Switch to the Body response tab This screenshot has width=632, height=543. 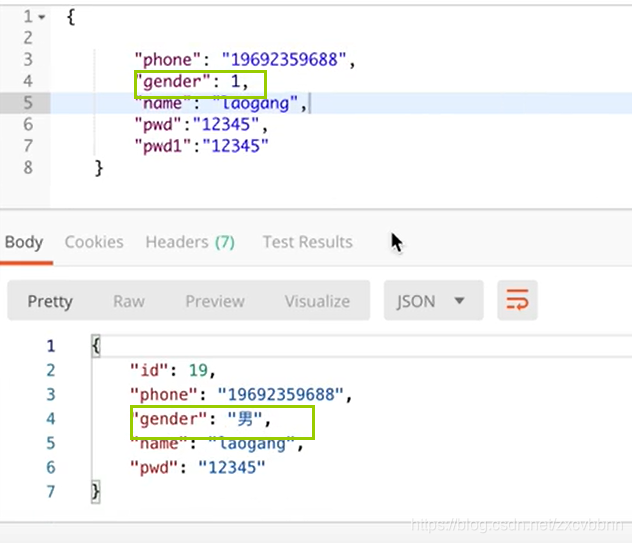(x=24, y=242)
